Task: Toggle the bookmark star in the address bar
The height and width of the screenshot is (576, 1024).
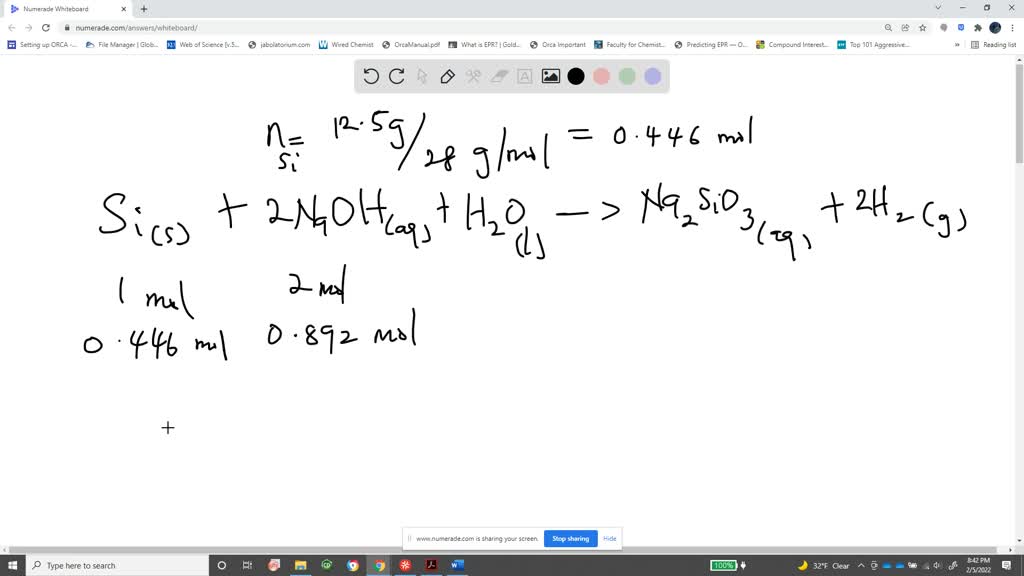Action: pos(925,28)
